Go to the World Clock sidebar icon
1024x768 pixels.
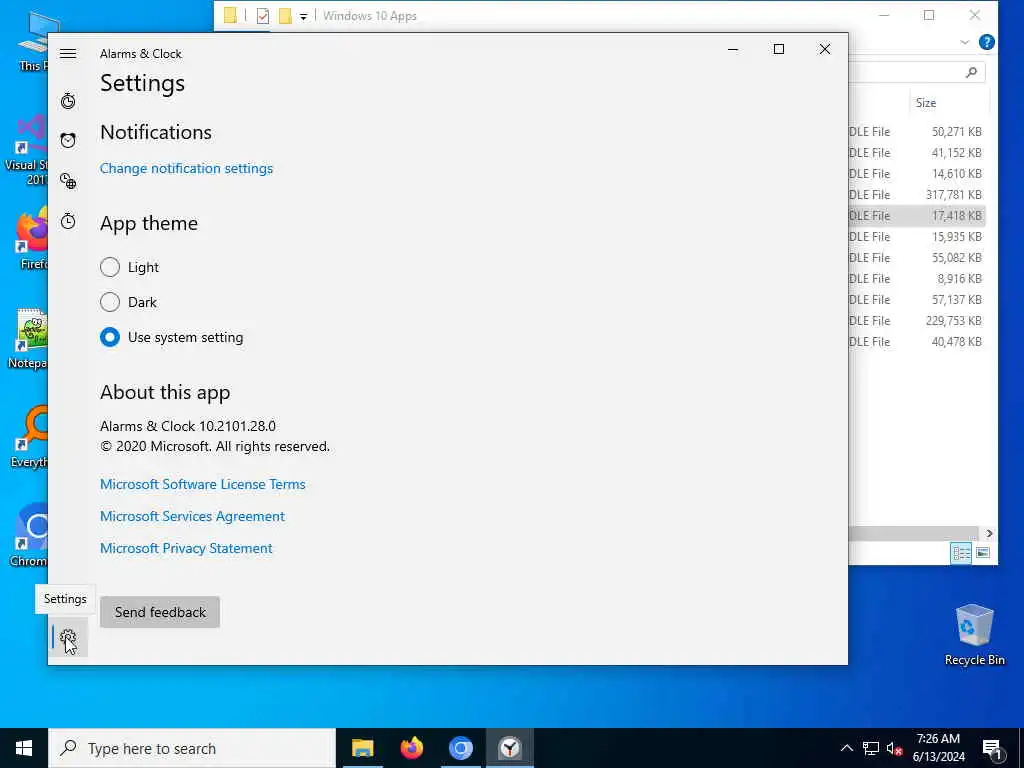coord(68,181)
